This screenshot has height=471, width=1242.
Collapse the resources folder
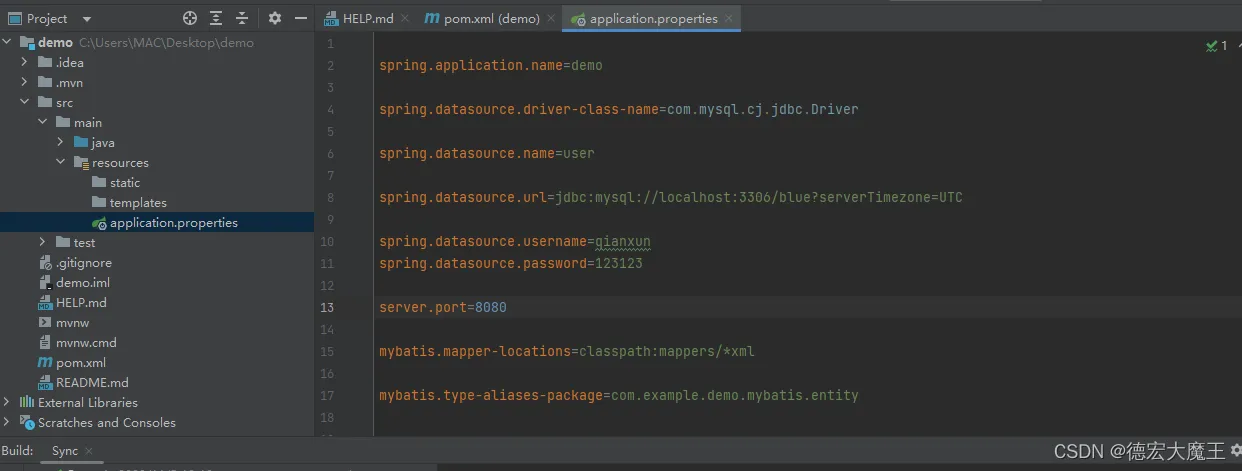(x=61, y=162)
